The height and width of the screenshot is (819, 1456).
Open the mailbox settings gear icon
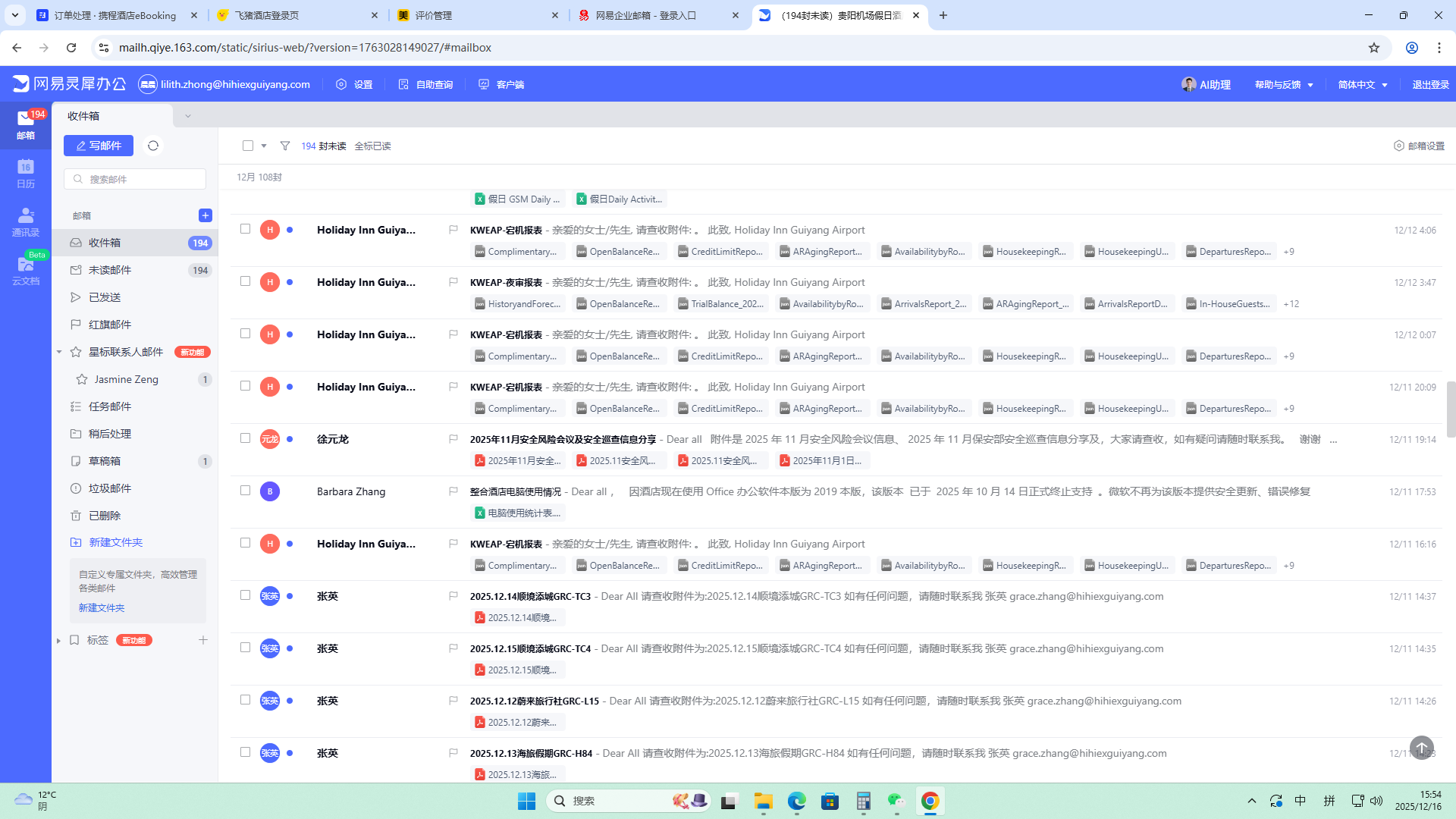1398,146
